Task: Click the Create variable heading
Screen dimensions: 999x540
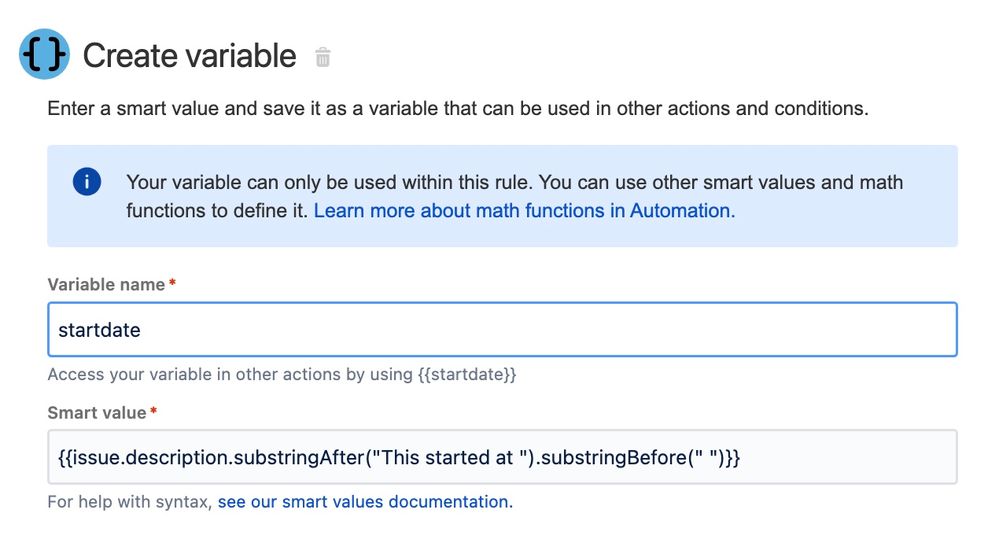Action: pyautogui.click(x=189, y=56)
